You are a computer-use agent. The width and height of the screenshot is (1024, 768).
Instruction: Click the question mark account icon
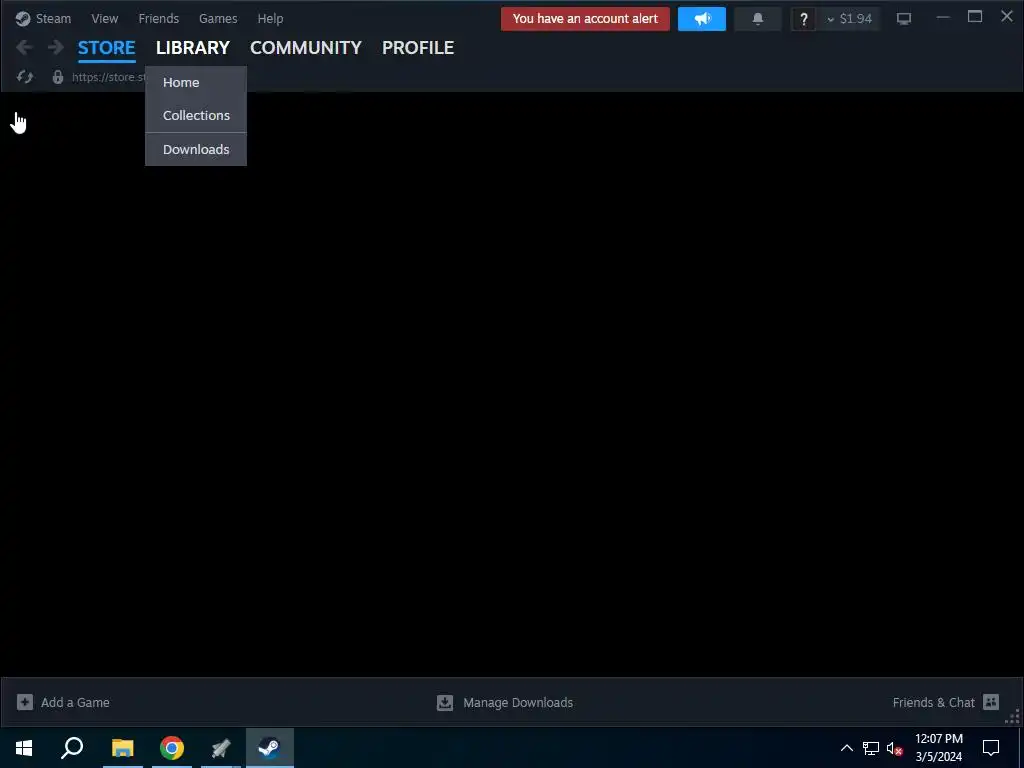pyautogui.click(x=804, y=20)
